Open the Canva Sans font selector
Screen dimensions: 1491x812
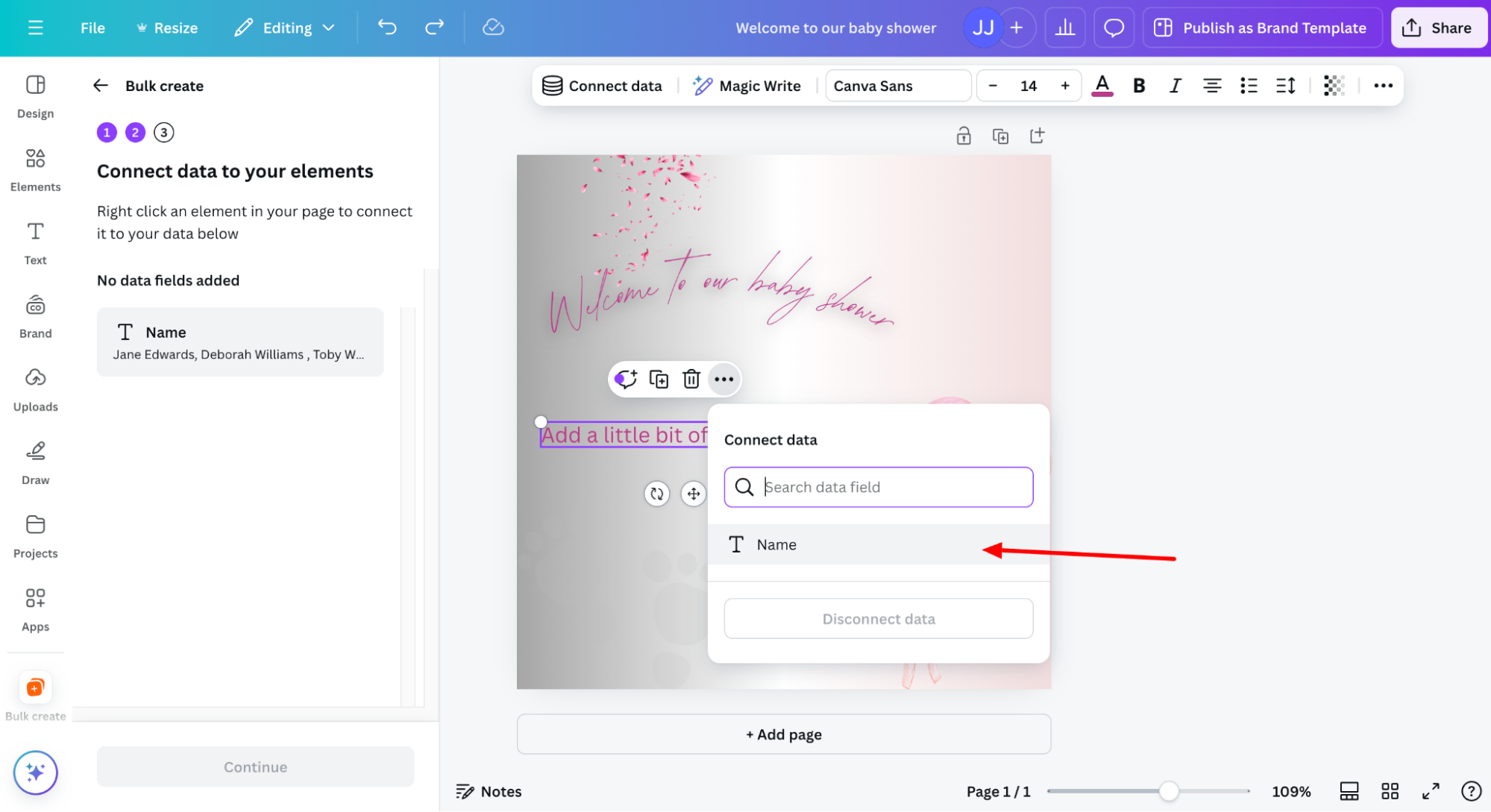(x=898, y=86)
